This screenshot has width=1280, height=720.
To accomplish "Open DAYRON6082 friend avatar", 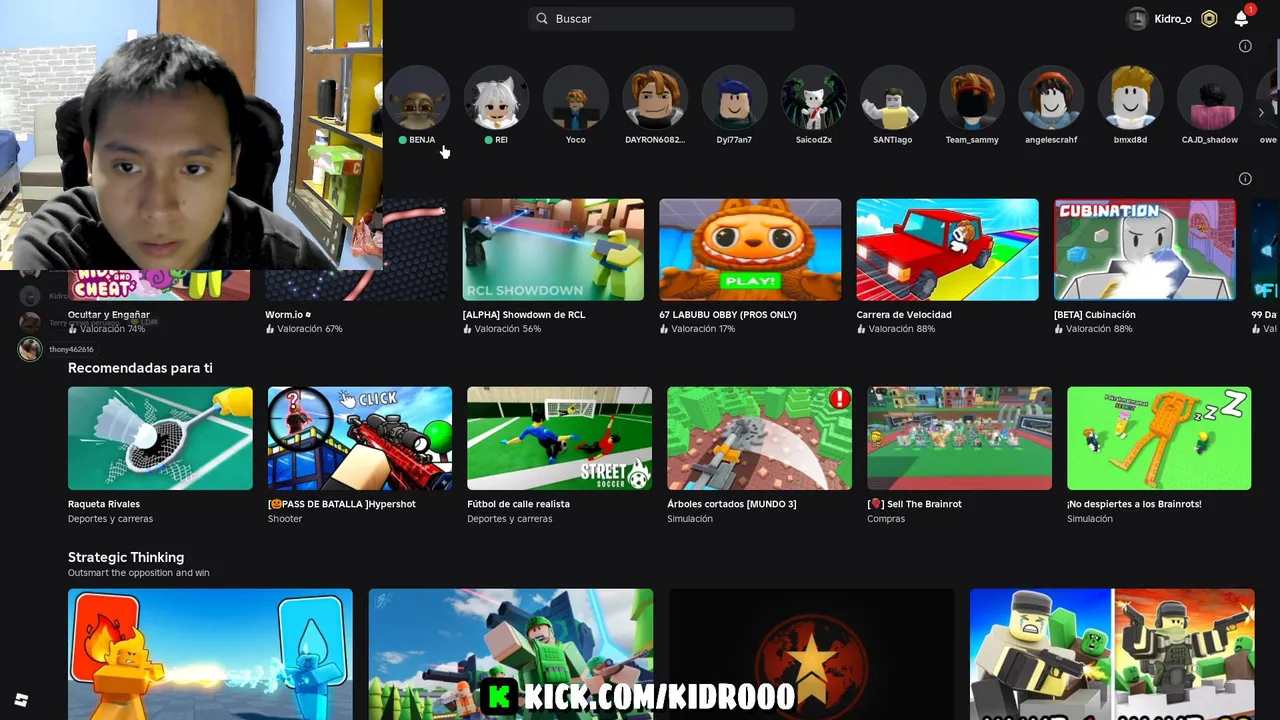I will [655, 98].
